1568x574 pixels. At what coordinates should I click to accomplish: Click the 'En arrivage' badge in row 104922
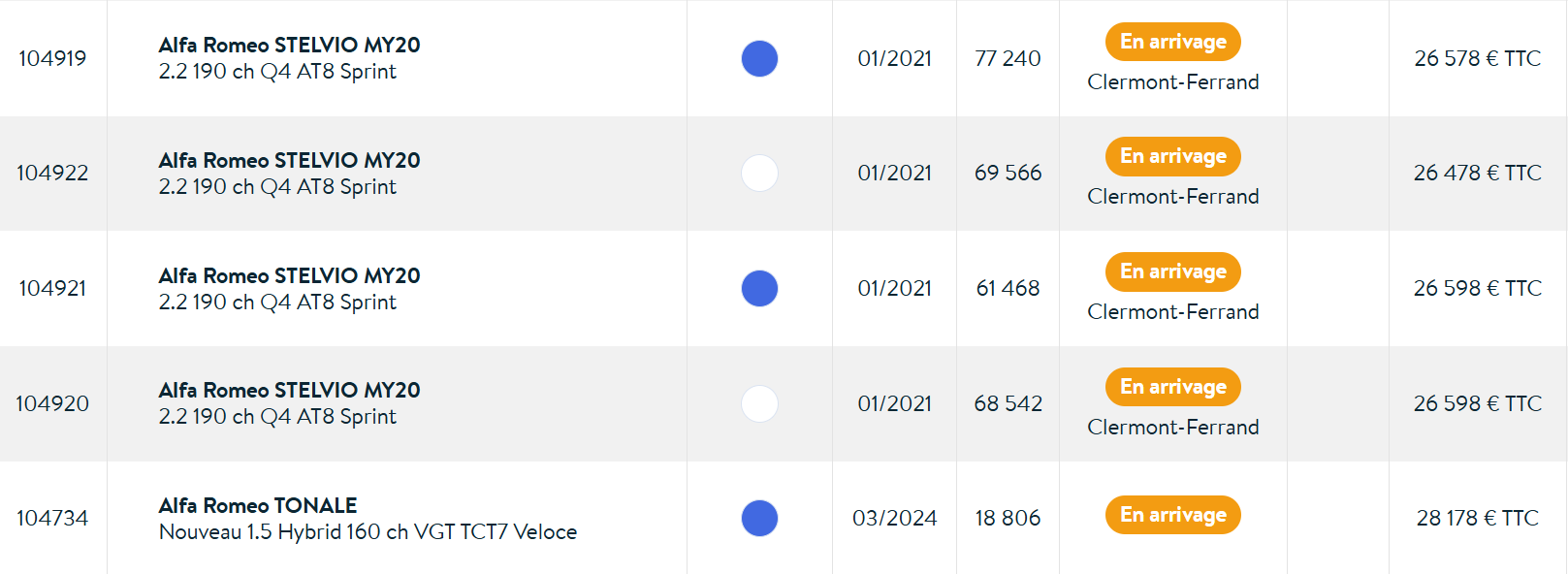pos(1172,156)
